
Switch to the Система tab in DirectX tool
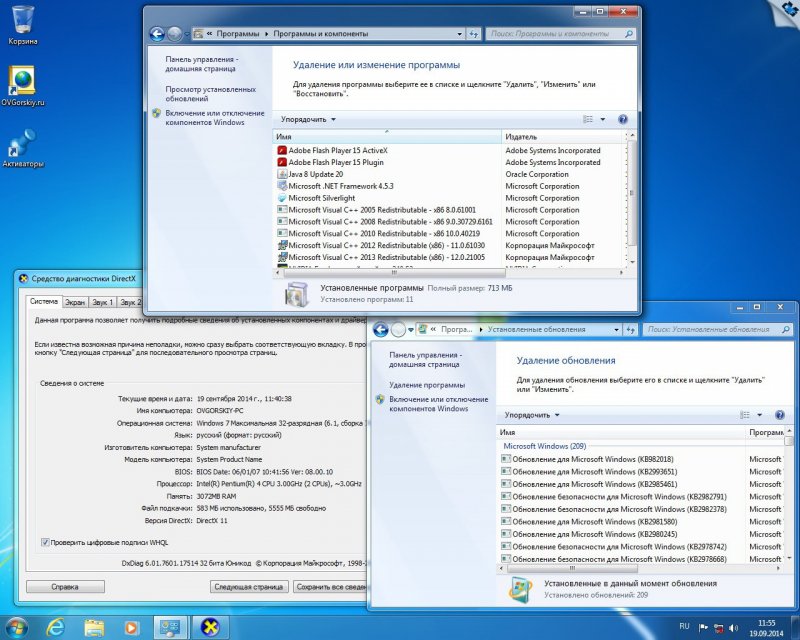tap(44, 302)
